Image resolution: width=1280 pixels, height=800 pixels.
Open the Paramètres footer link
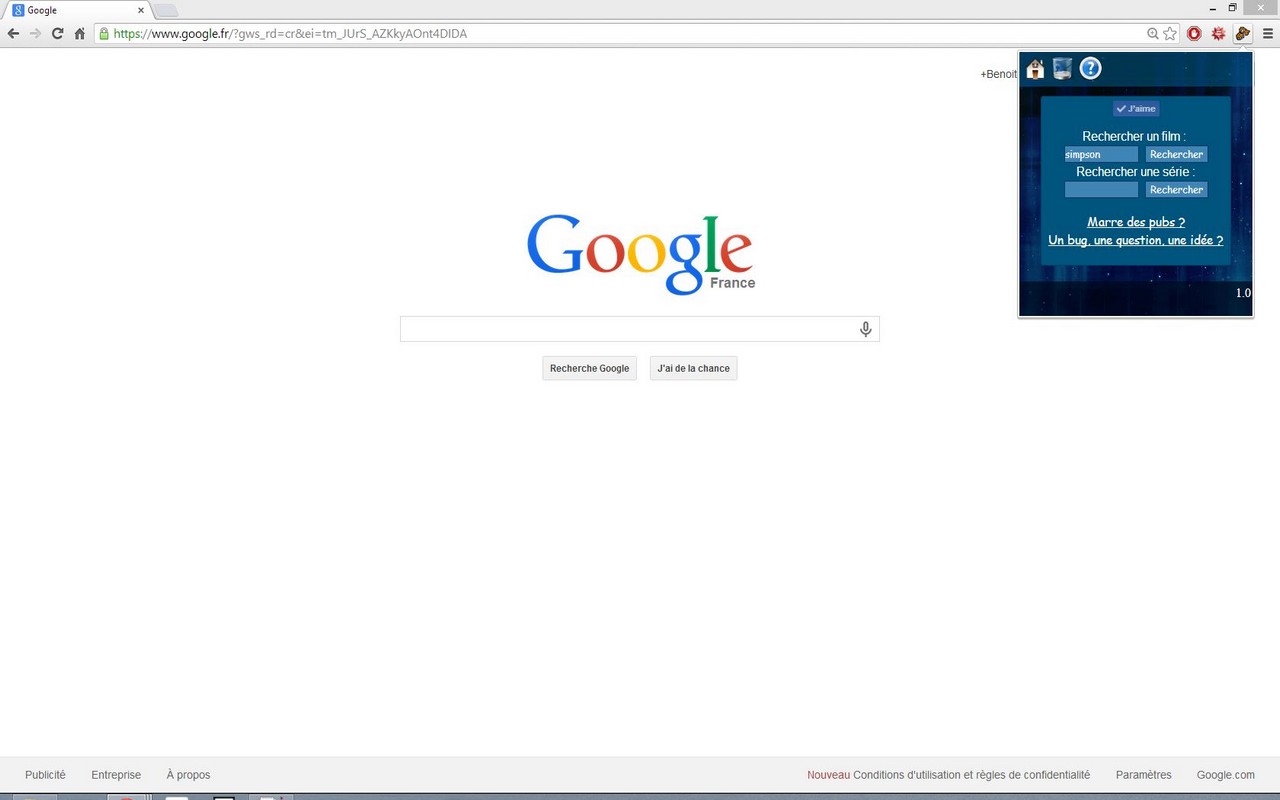click(1143, 775)
